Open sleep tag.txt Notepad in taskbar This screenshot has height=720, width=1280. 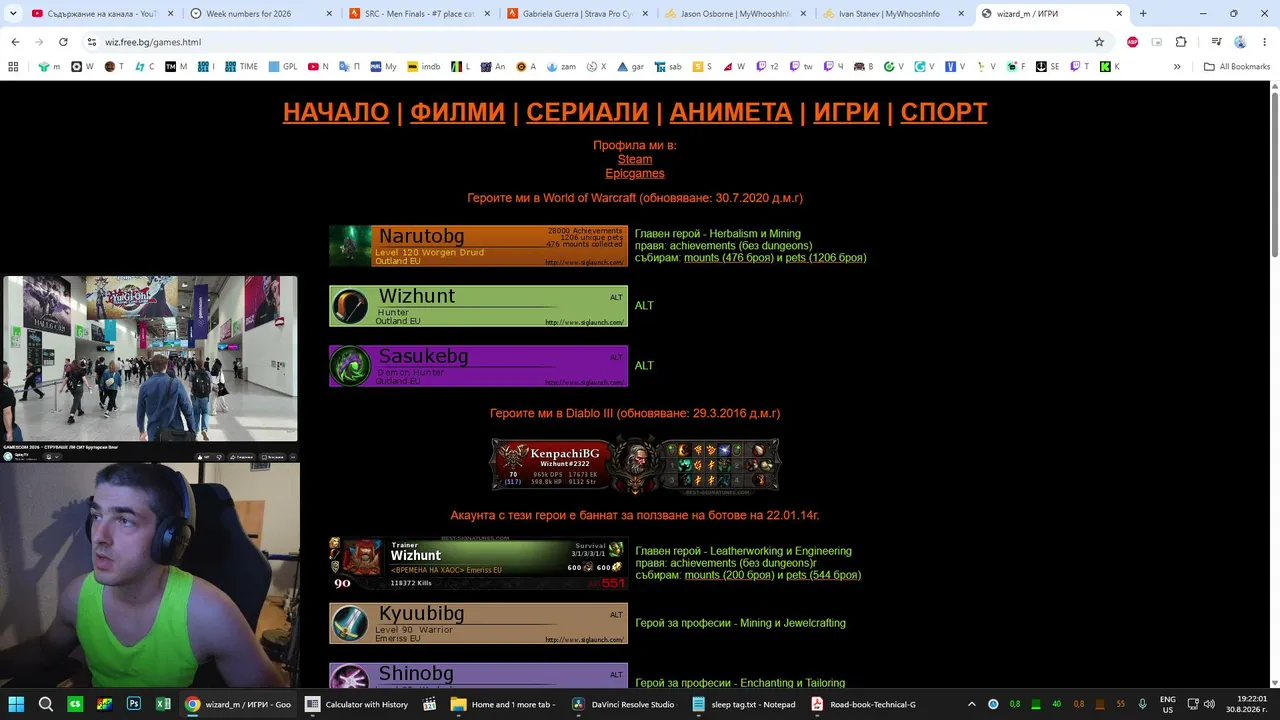tap(744, 704)
